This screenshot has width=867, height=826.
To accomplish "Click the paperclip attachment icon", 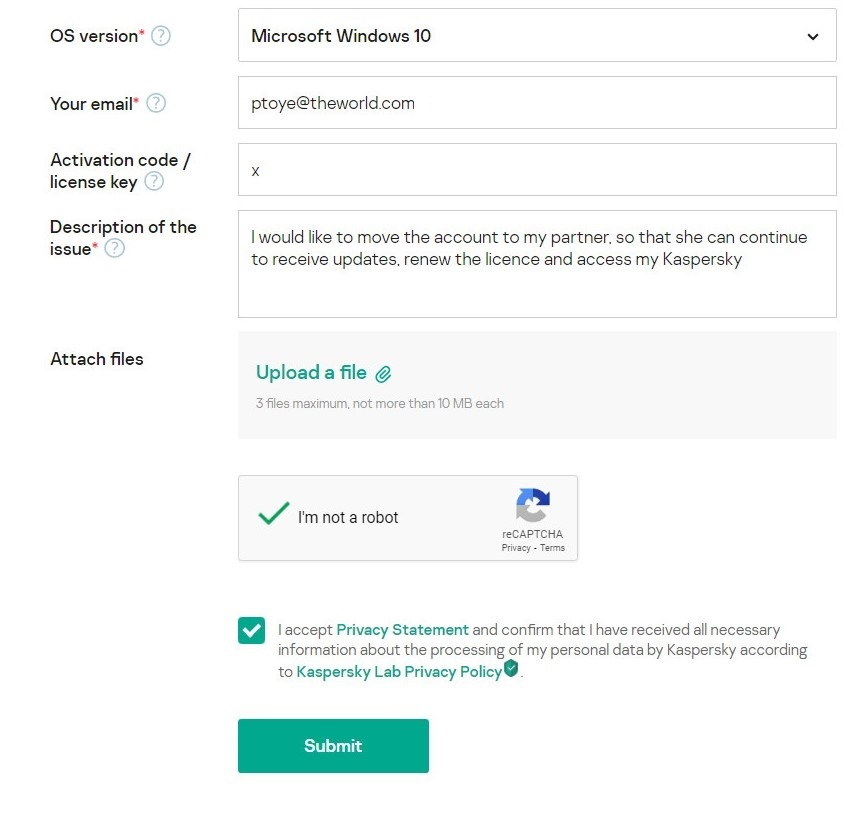I will [x=383, y=374].
